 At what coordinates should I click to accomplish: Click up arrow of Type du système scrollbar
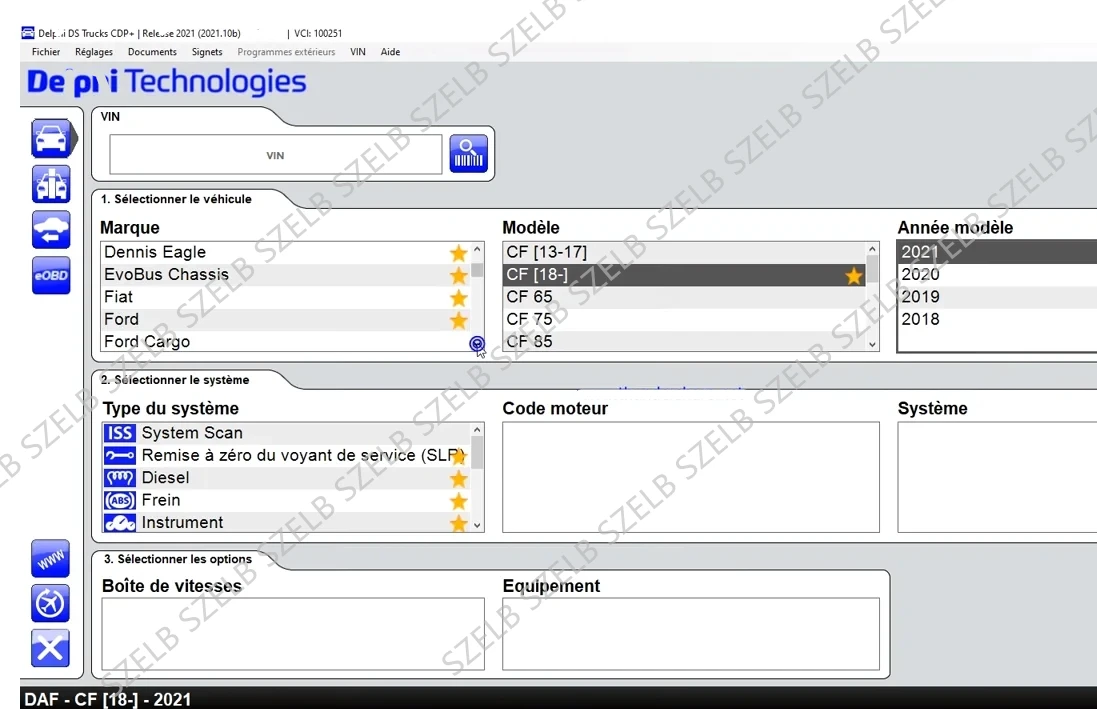477,430
